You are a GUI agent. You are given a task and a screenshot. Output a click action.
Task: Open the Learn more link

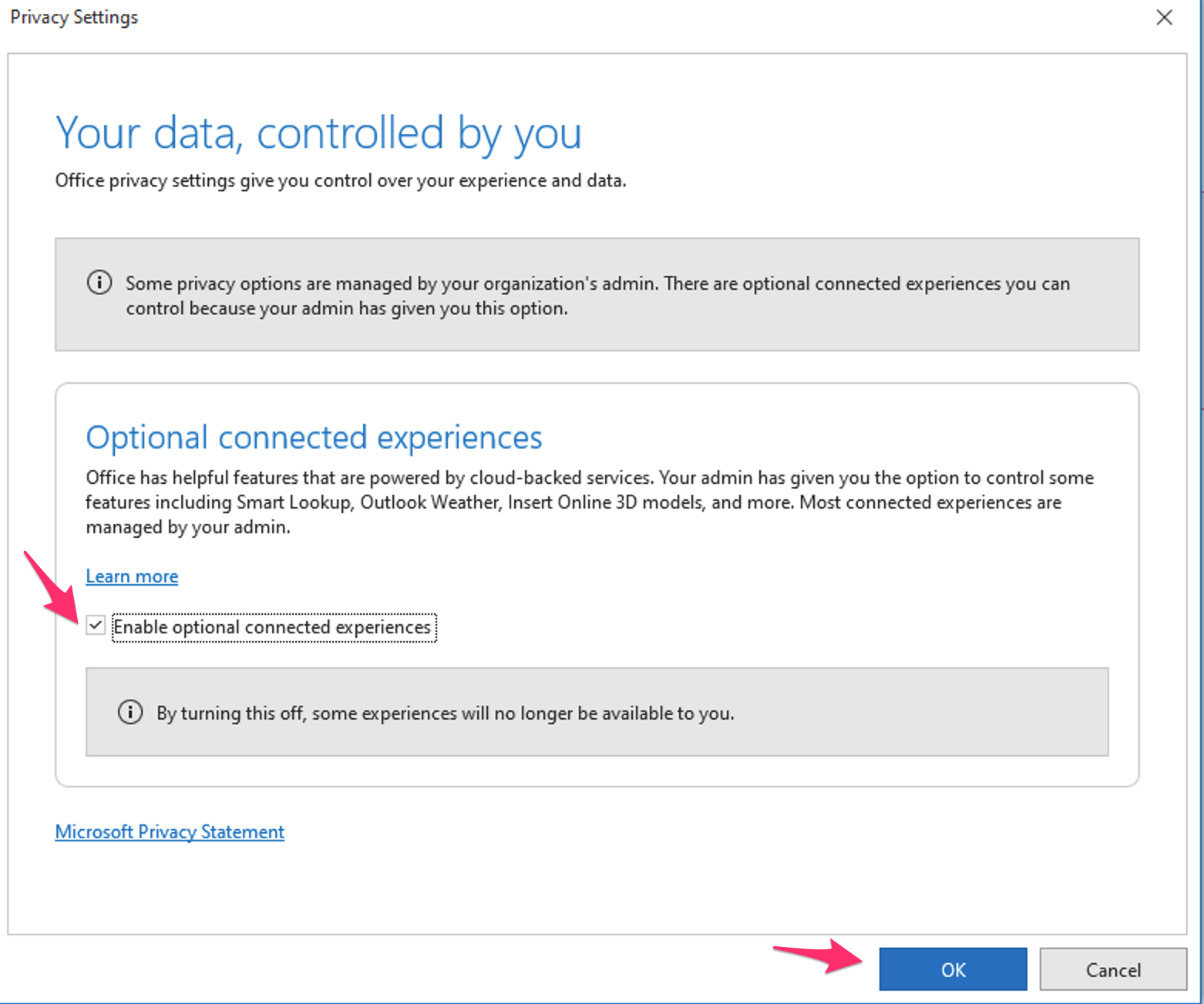pos(132,576)
